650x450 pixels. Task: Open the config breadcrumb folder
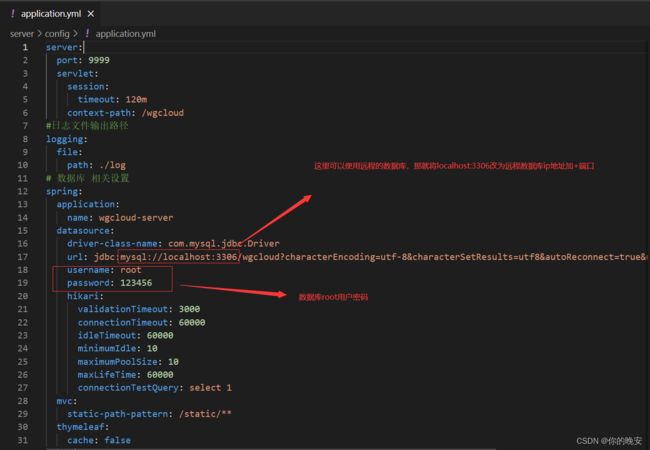[x=57, y=34]
